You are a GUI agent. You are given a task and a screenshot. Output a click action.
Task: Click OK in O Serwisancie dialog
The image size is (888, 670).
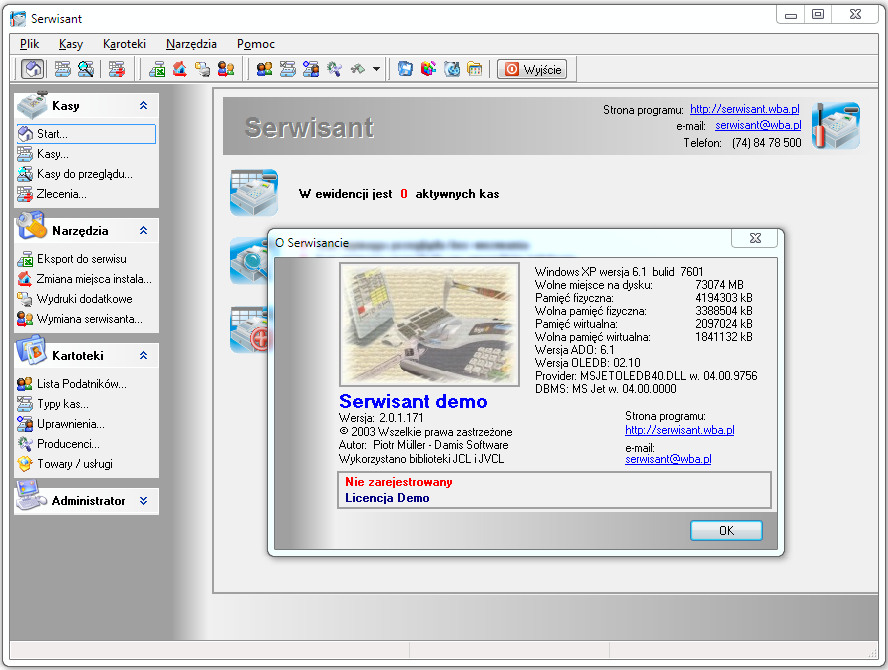tap(726, 531)
